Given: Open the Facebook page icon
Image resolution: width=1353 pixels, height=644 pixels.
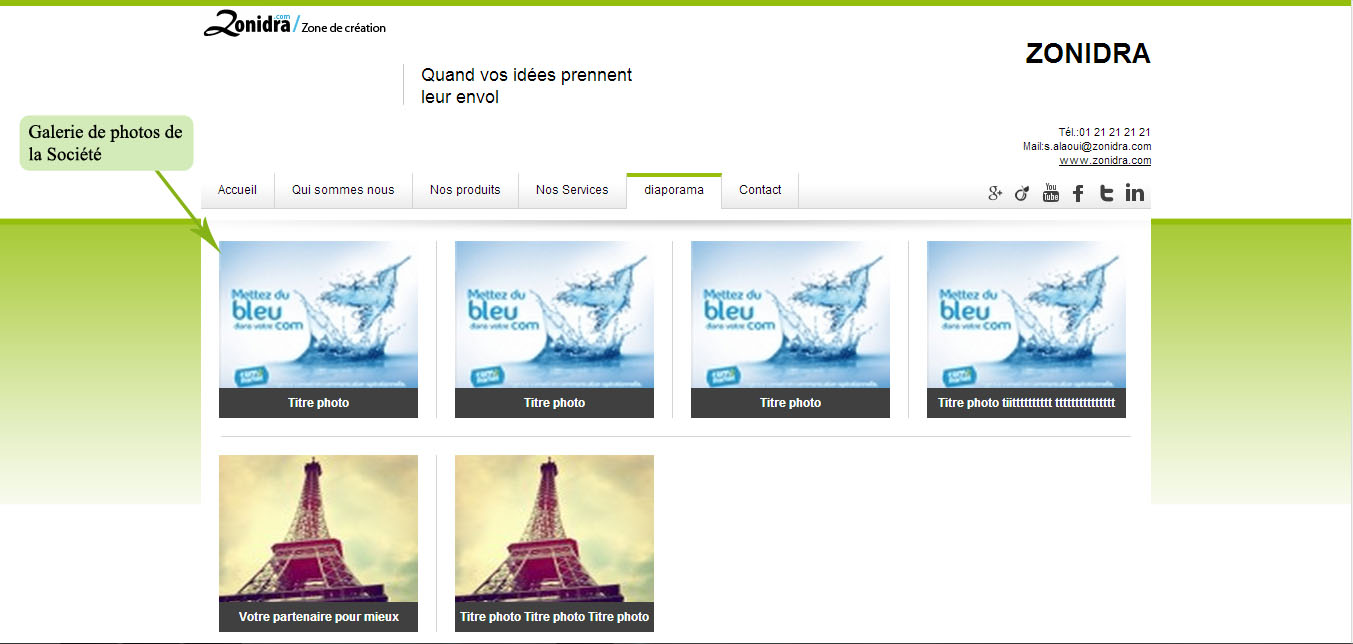Looking at the screenshot, I should (1078, 194).
